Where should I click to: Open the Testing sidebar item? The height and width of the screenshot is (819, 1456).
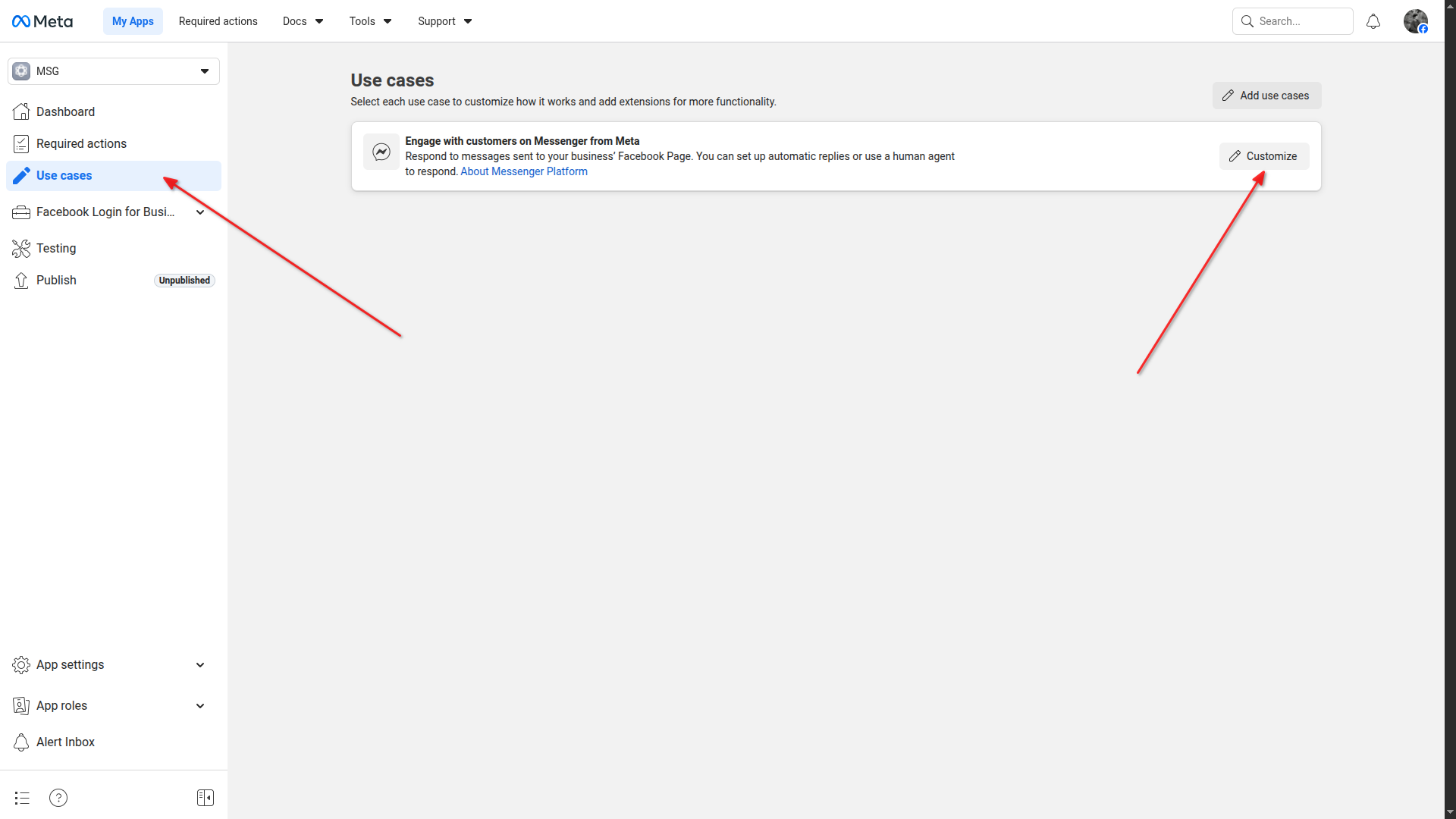pyautogui.click(x=56, y=248)
